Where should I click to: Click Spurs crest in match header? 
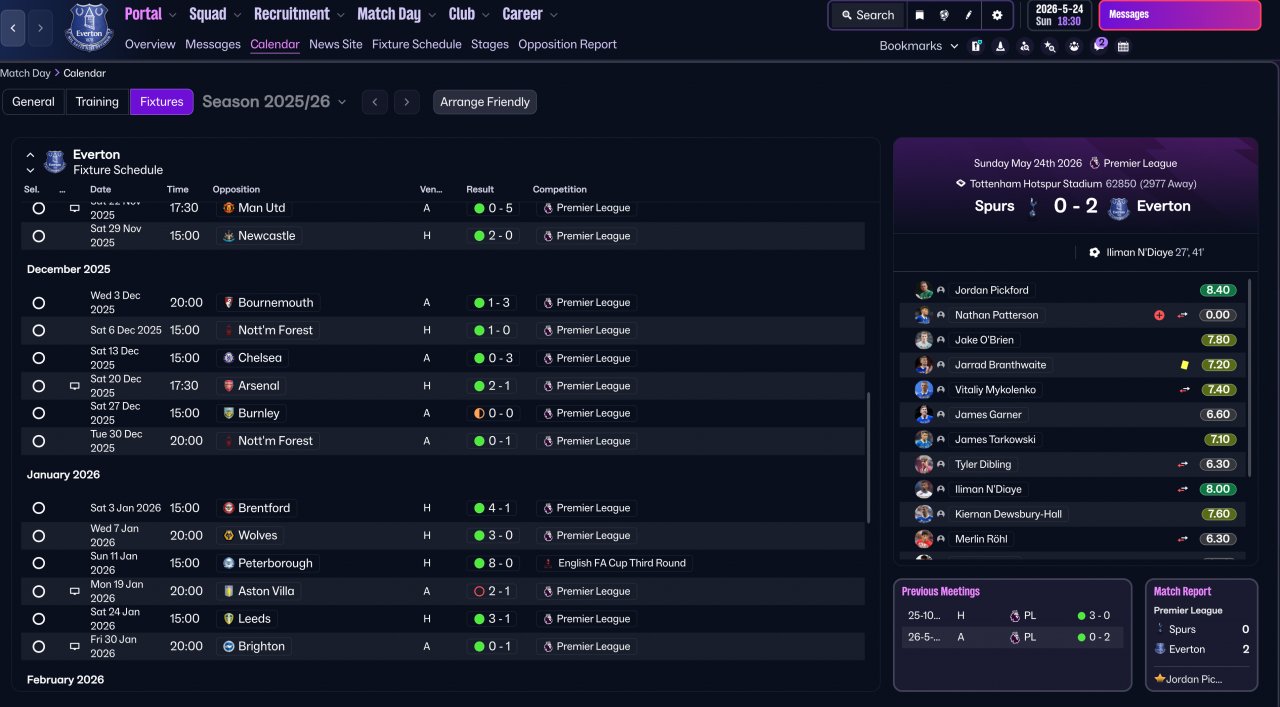click(1034, 207)
